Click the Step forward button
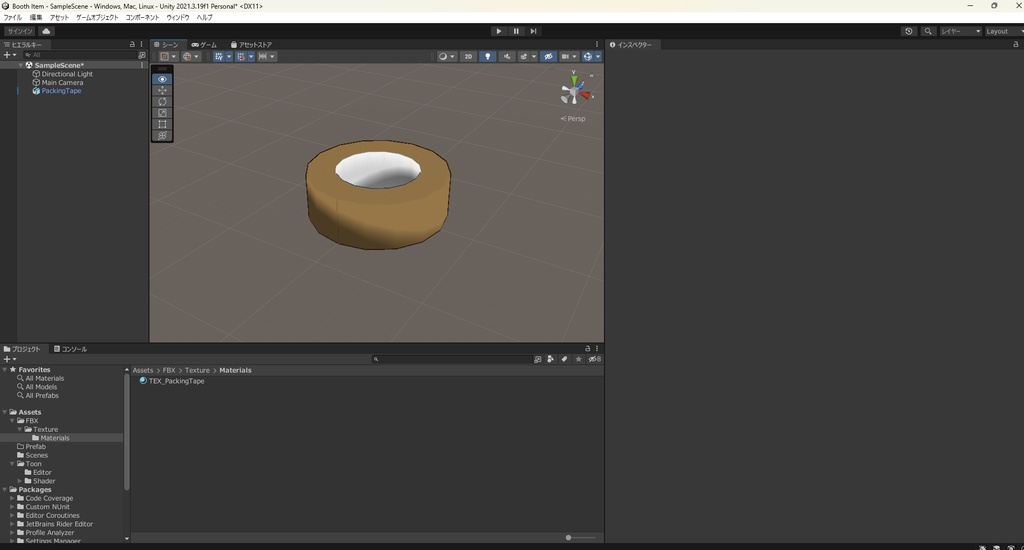The image size is (1024, 550). [x=534, y=31]
